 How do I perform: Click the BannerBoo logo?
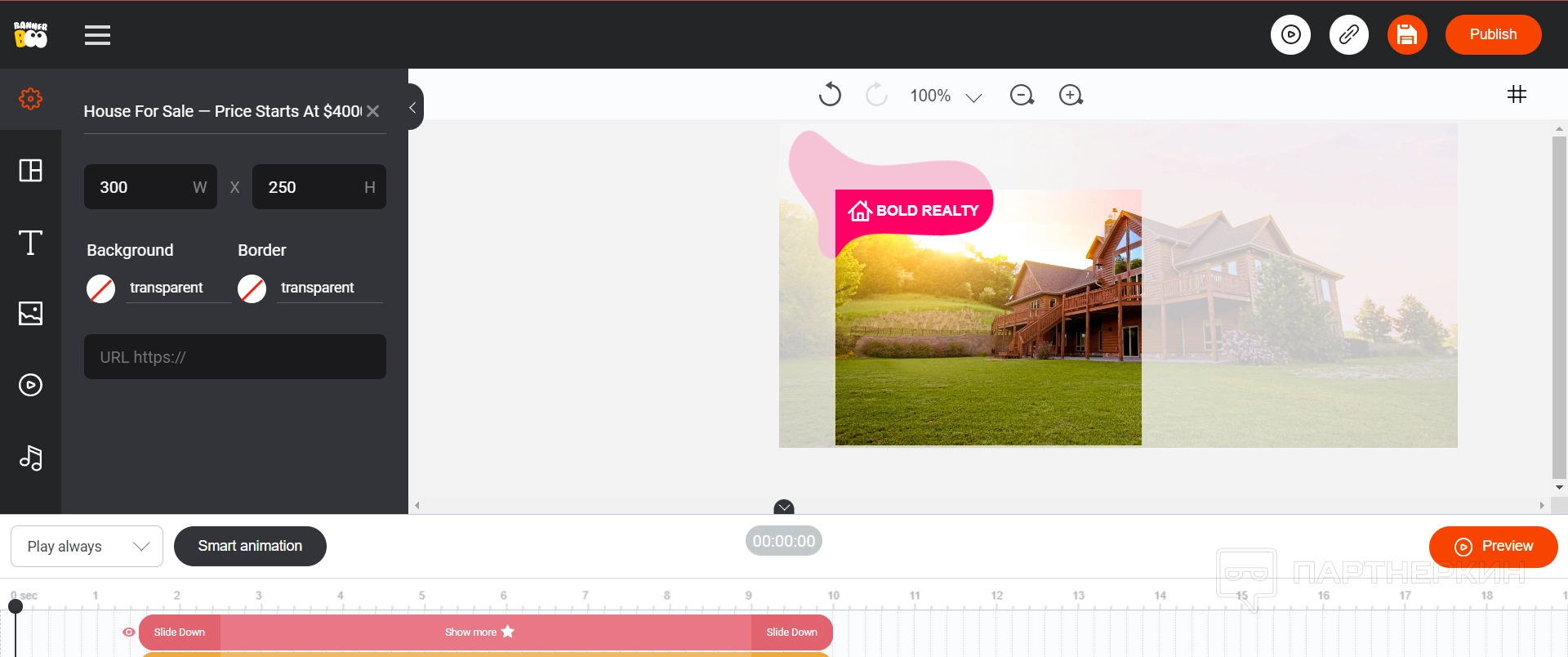point(31,34)
